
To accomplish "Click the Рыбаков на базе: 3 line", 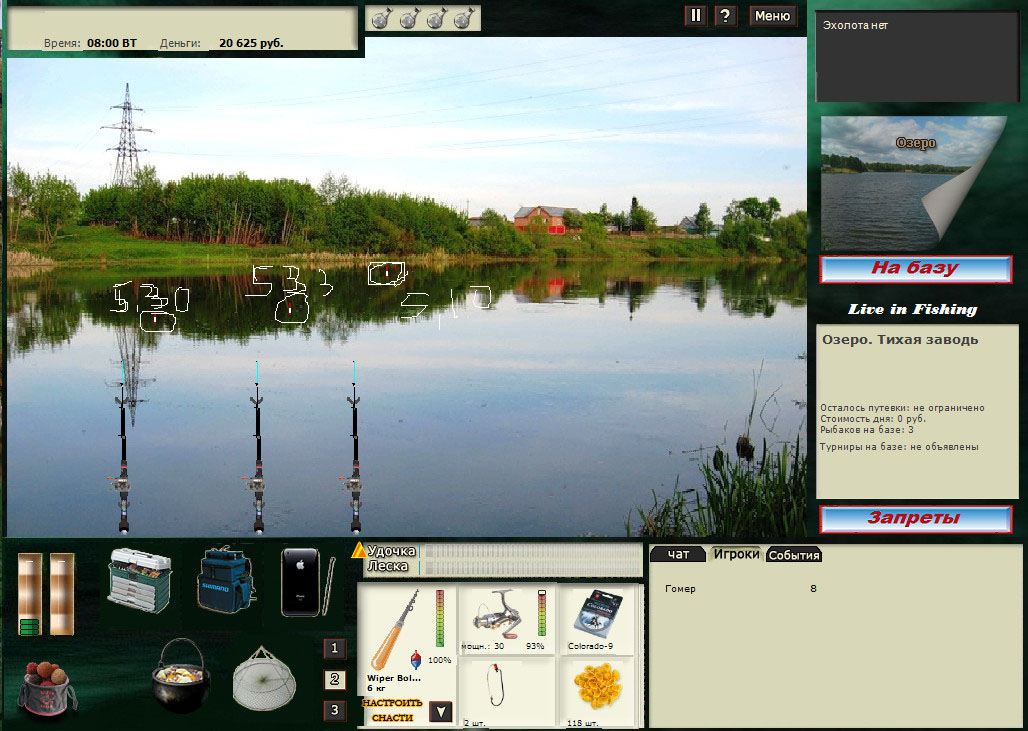I will click(x=867, y=429).
